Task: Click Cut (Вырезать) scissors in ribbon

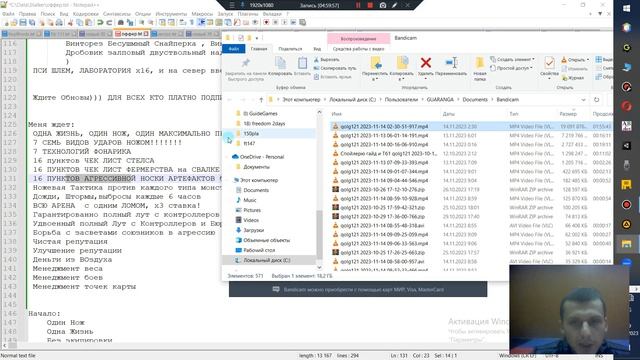Action: click(x=327, y=60)
